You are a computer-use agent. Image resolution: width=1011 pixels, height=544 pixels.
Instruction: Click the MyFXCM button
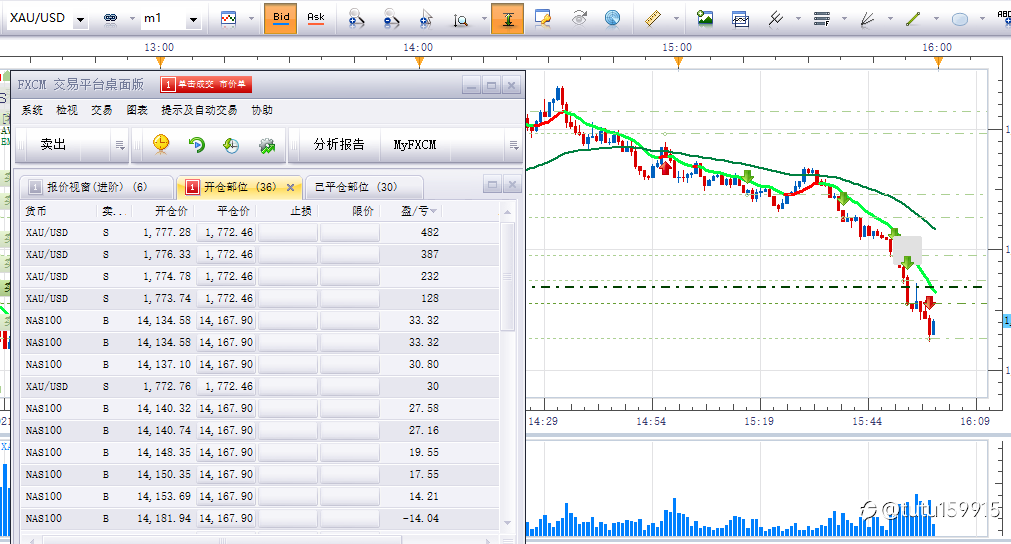(x=415, y=145)
